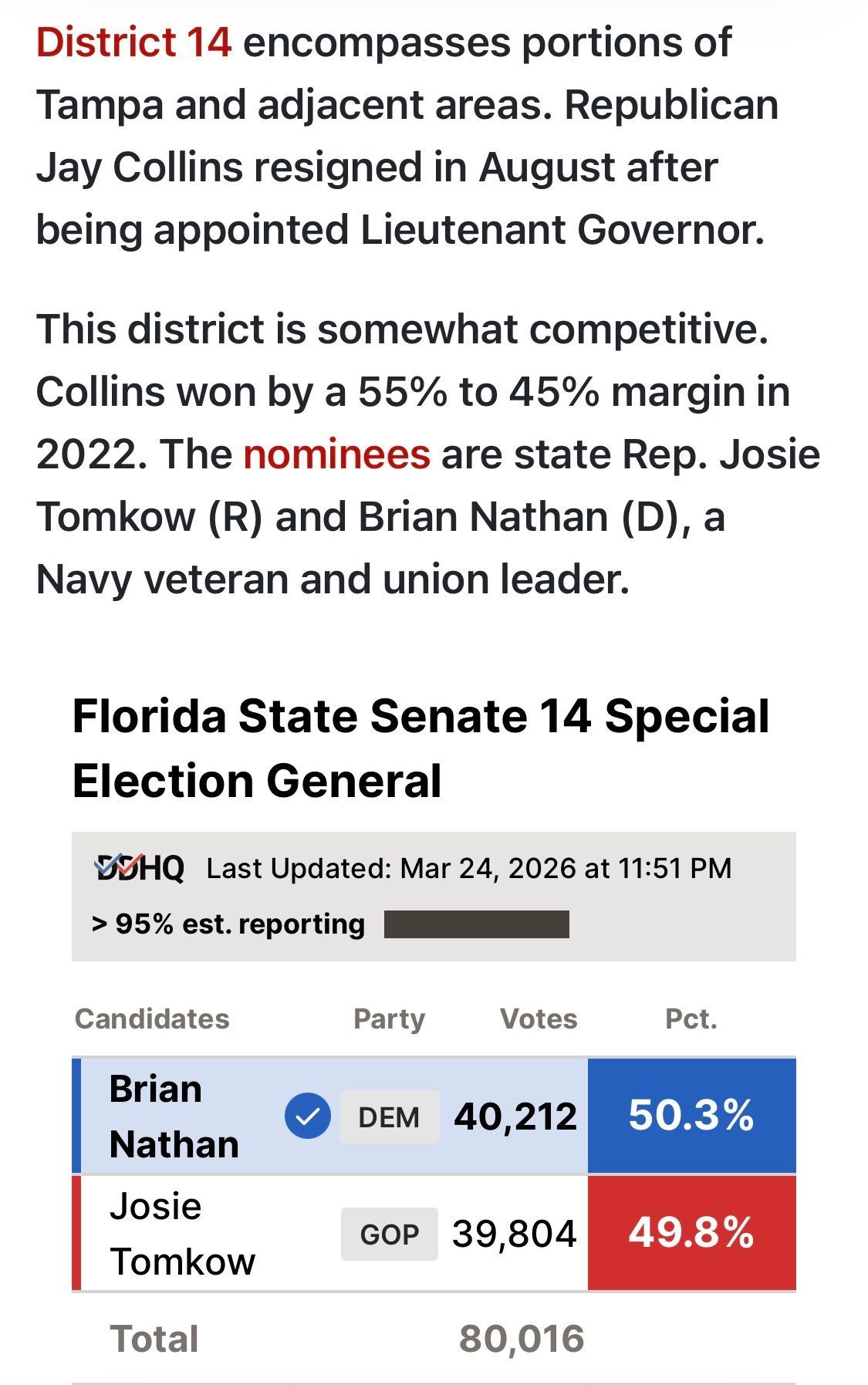The width and height of the screenshot is (868, 1385).
Task: Select Brian Nathan candidate name
Action: (x=174, y=1116)
